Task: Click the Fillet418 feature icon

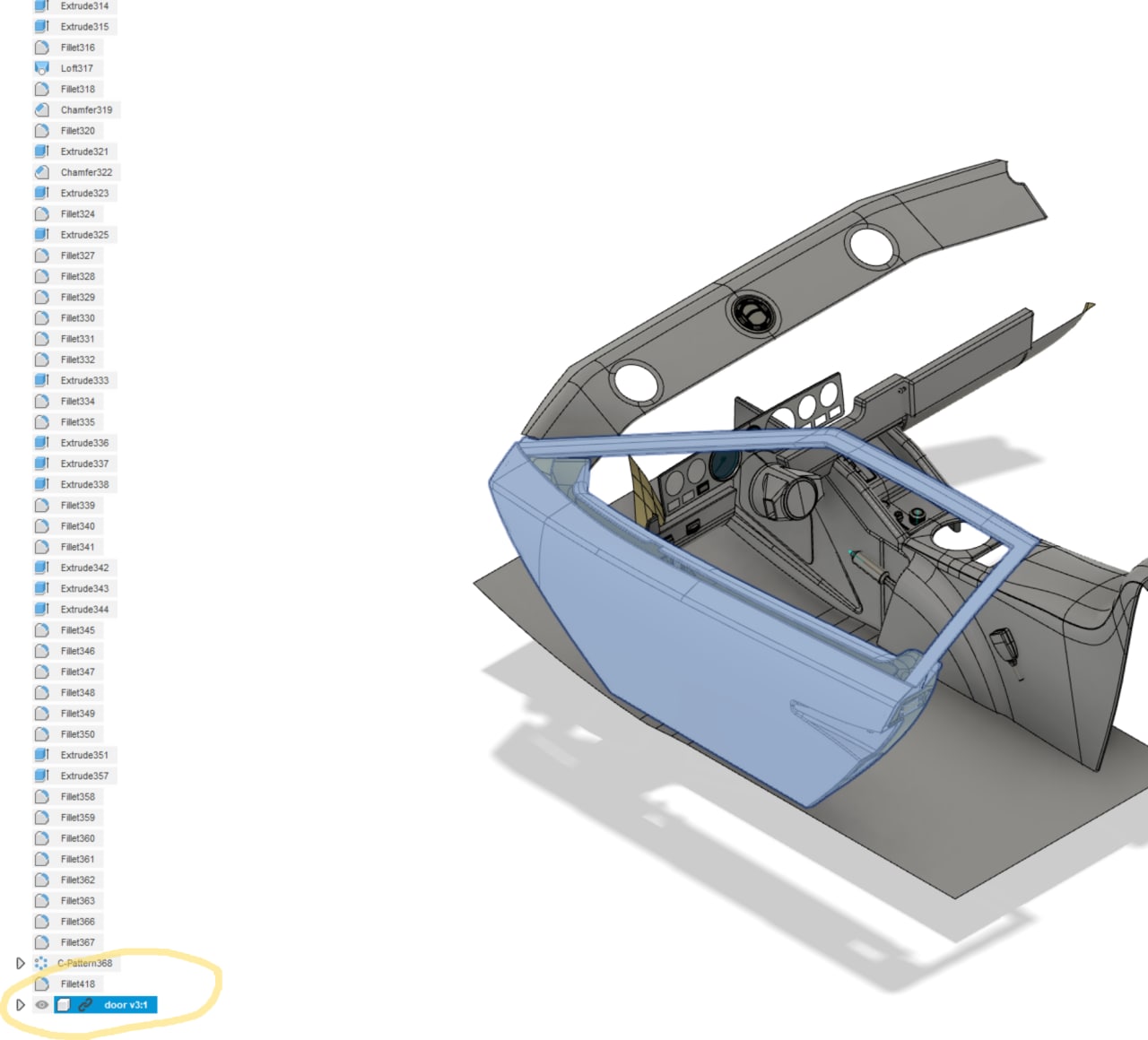Action: tap(41, 984)
